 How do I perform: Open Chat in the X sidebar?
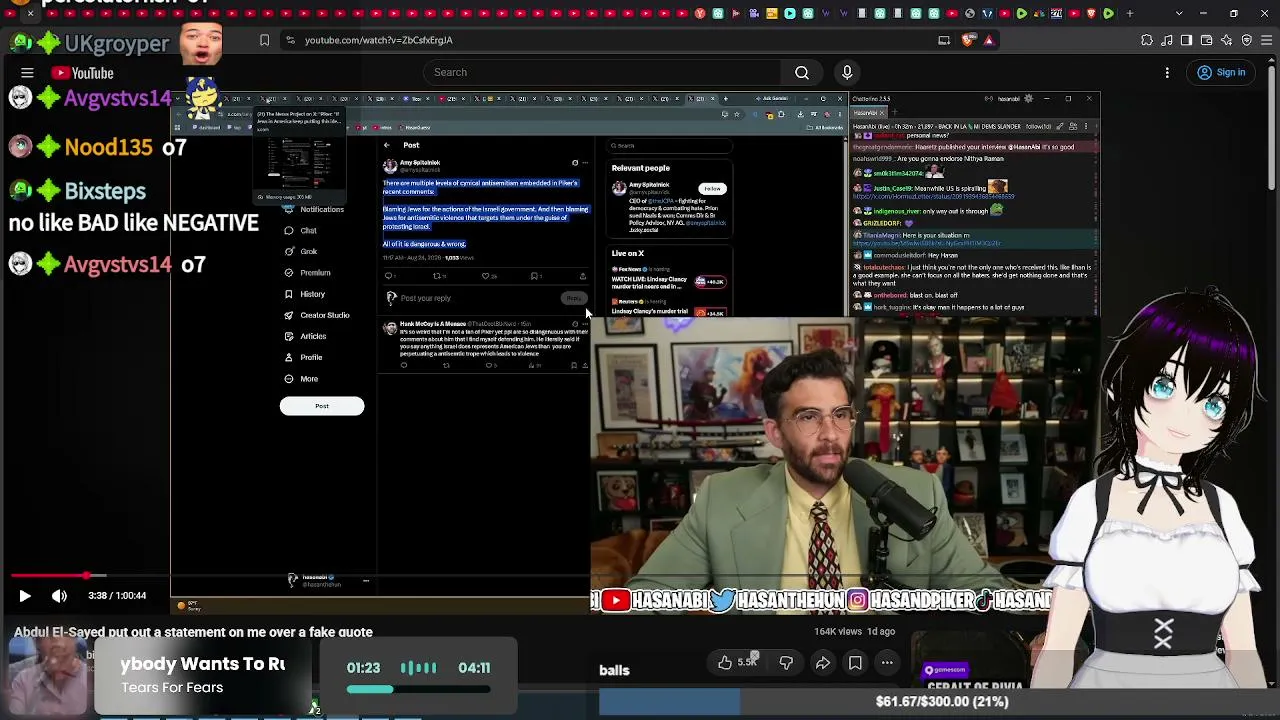pyautogui.click(x=301, y=230)
